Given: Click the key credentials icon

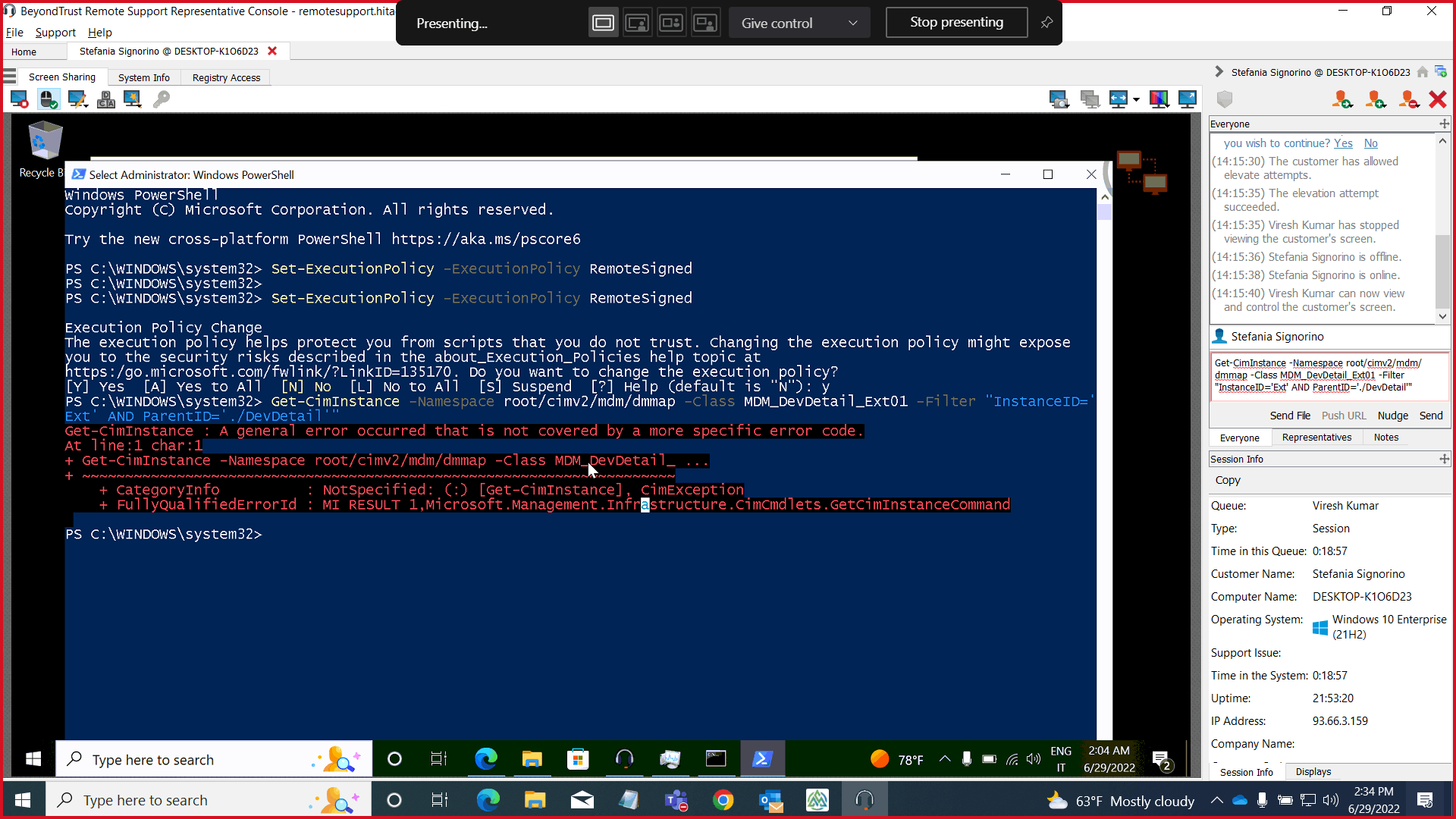Looking at the screenshot, I should pyautogui.click(x=161, y=99).
